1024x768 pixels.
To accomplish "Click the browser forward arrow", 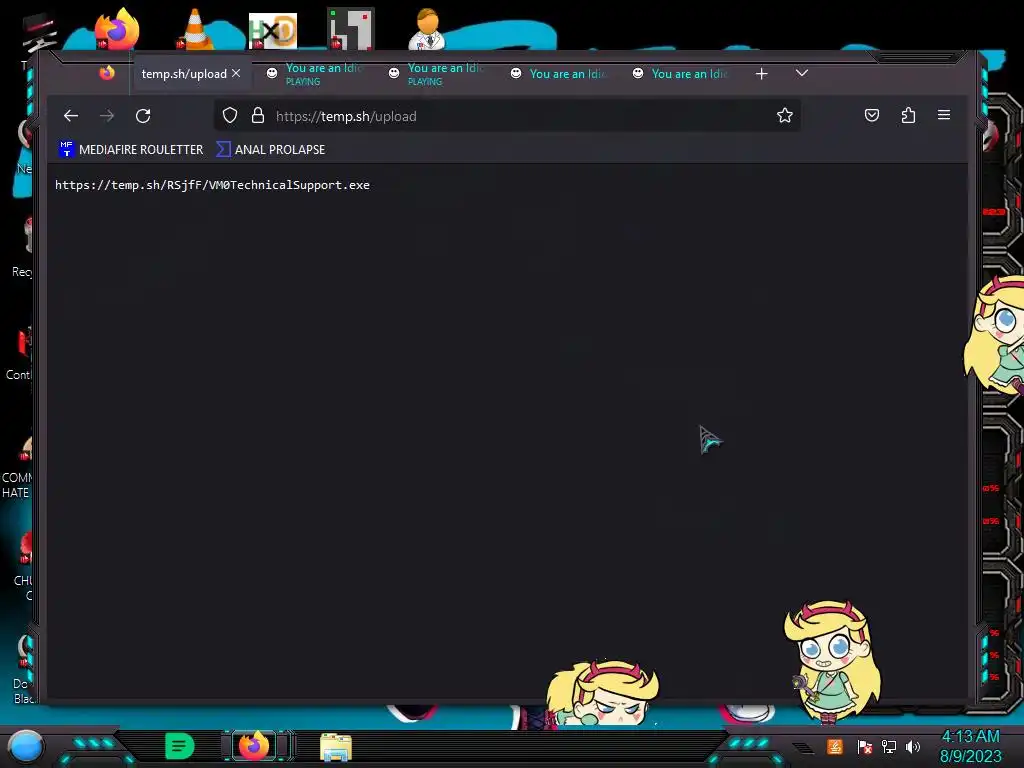I will pos(106,116).
